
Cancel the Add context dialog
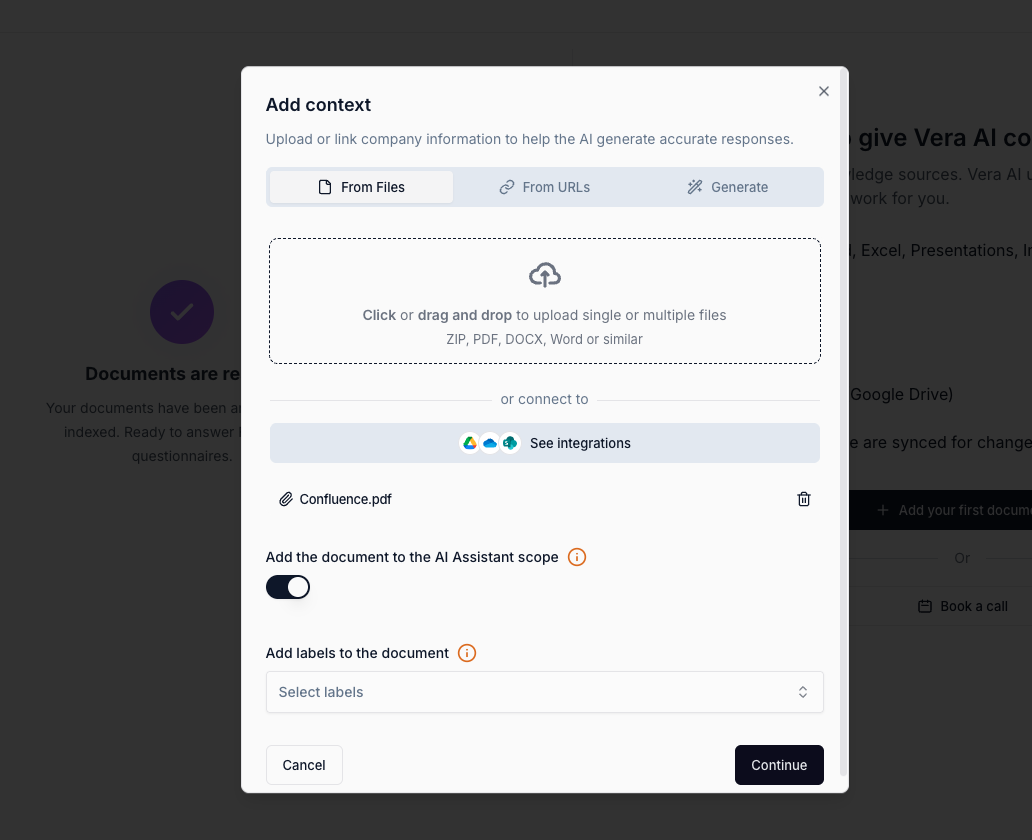[304, 764]
